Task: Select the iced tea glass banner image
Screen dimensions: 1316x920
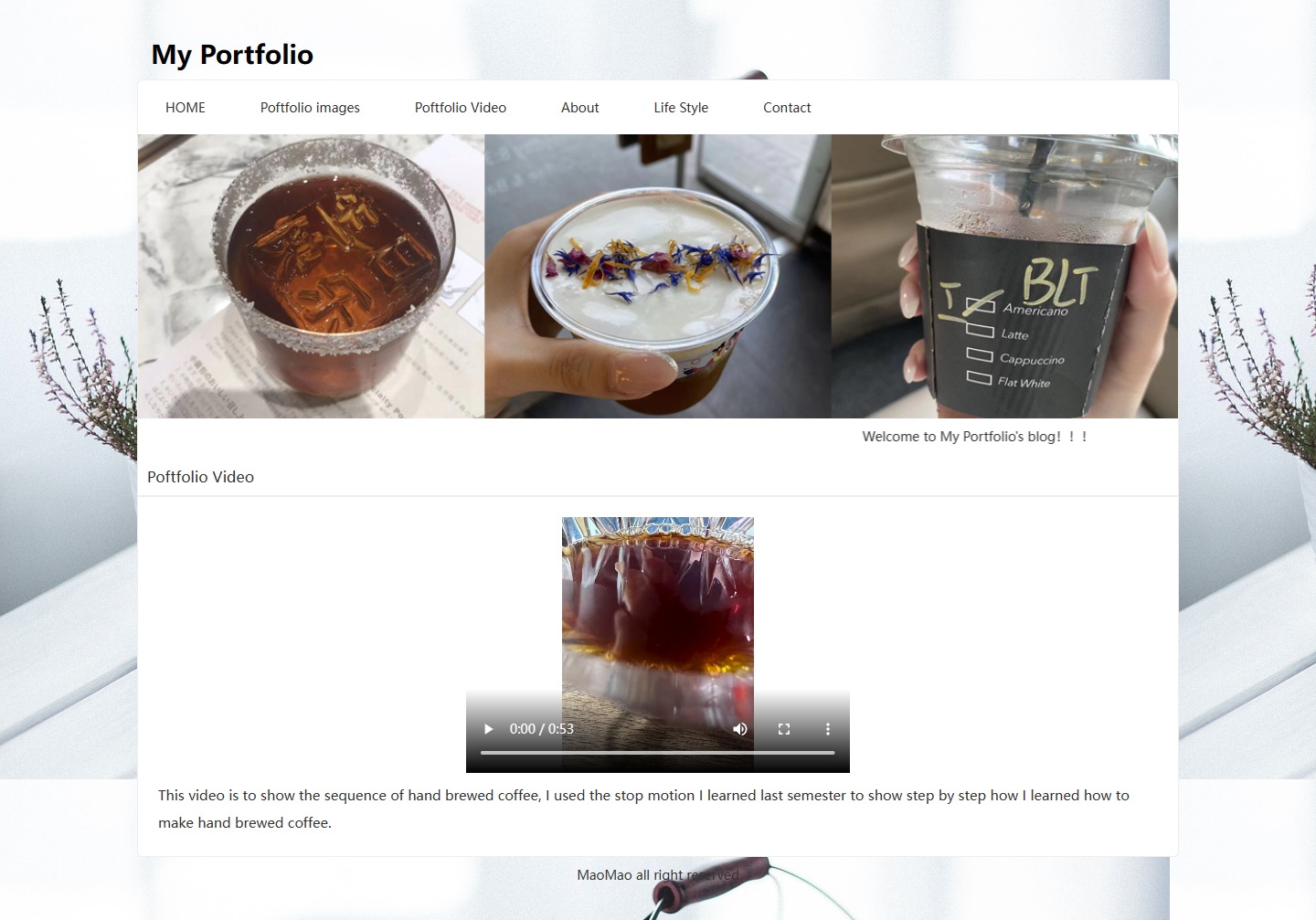Action: point(311,277)
